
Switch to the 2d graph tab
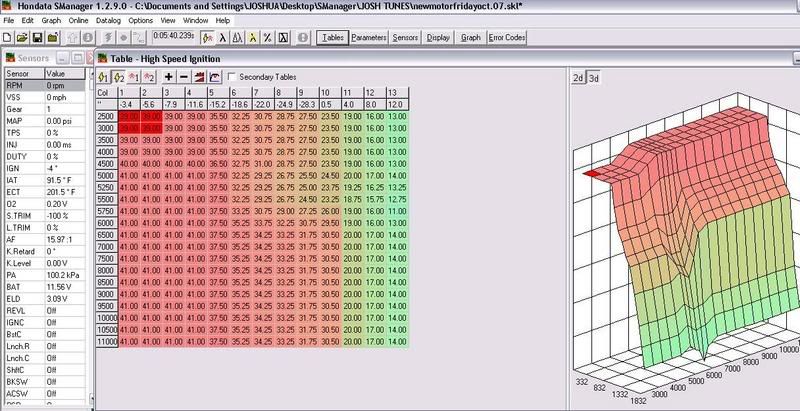coord(578,78)
